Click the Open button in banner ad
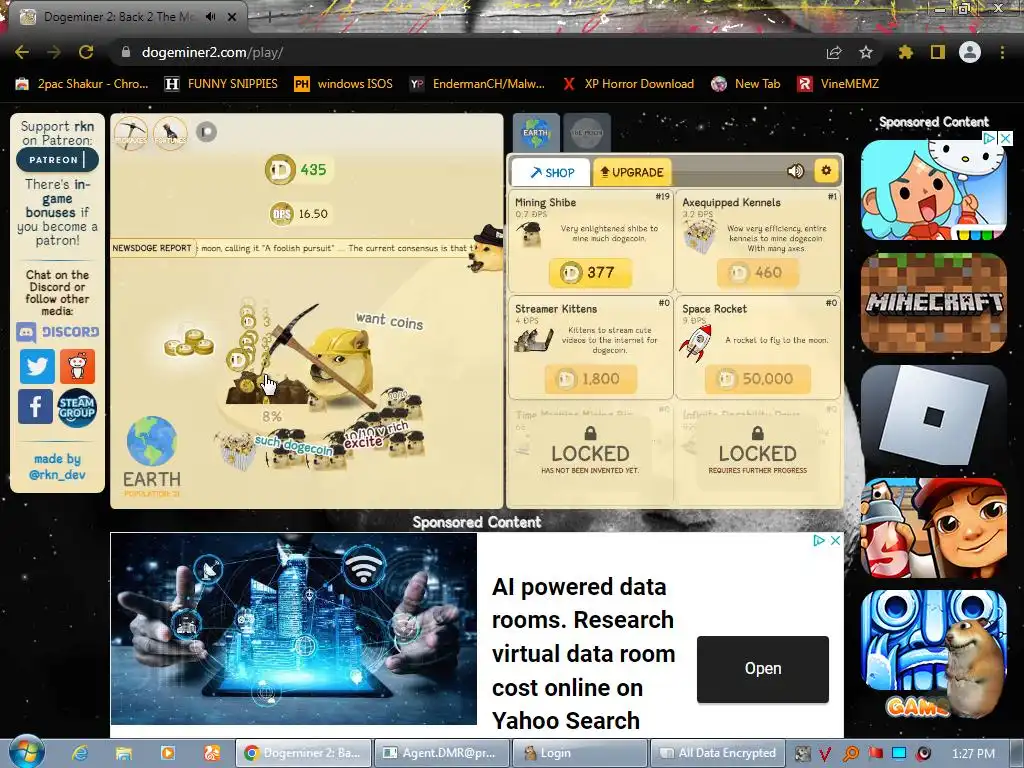 [x=763, y=669]
